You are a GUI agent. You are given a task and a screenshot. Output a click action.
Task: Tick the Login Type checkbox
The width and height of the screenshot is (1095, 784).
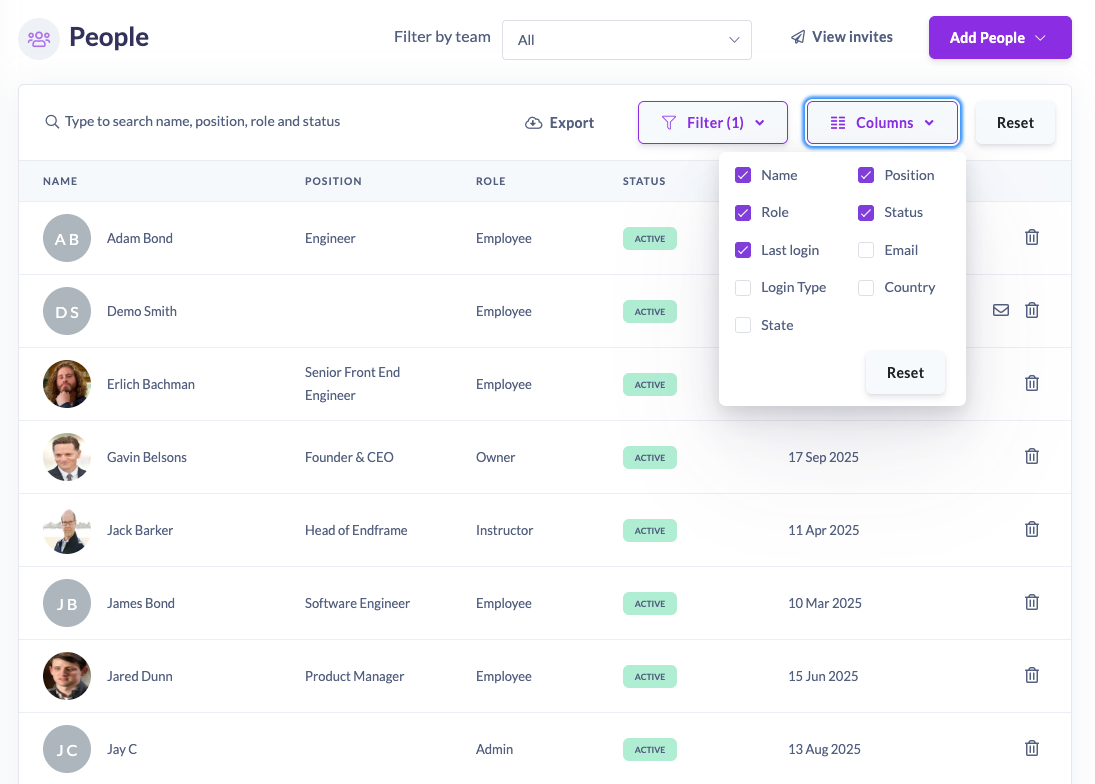coord(743,288)
